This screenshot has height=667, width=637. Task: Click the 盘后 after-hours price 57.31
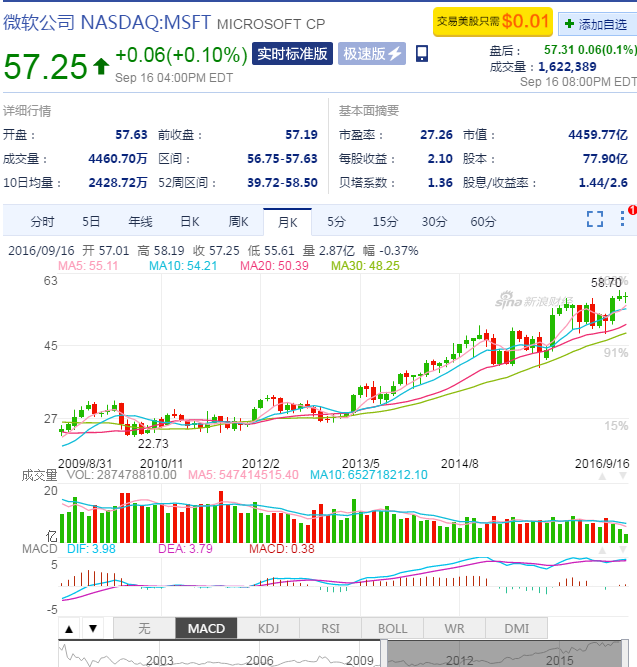(x=559, y=50)
